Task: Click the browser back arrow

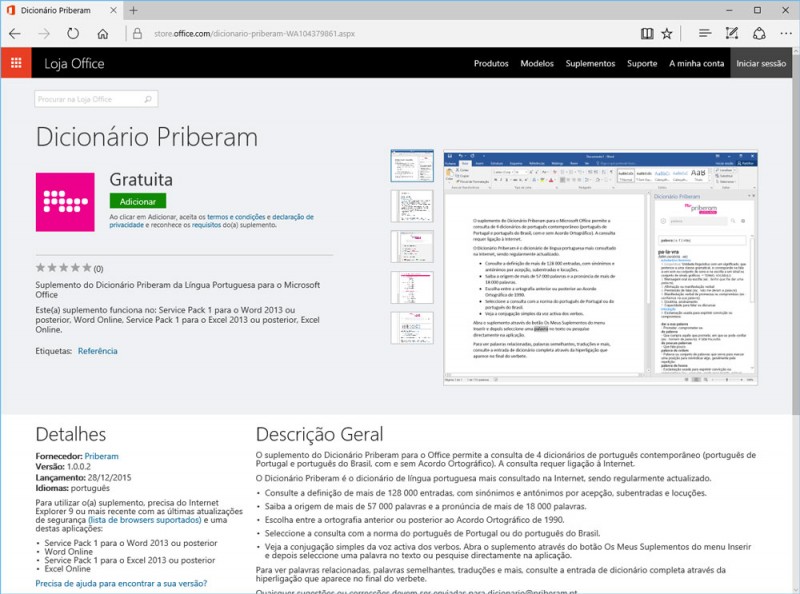Action: [15, 33]
